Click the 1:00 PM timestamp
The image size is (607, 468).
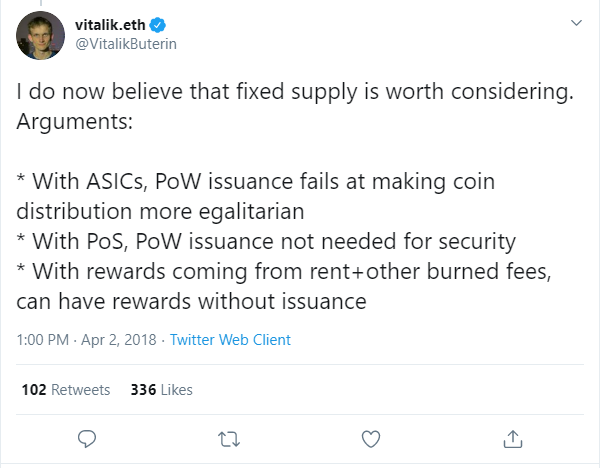point(43,340)
